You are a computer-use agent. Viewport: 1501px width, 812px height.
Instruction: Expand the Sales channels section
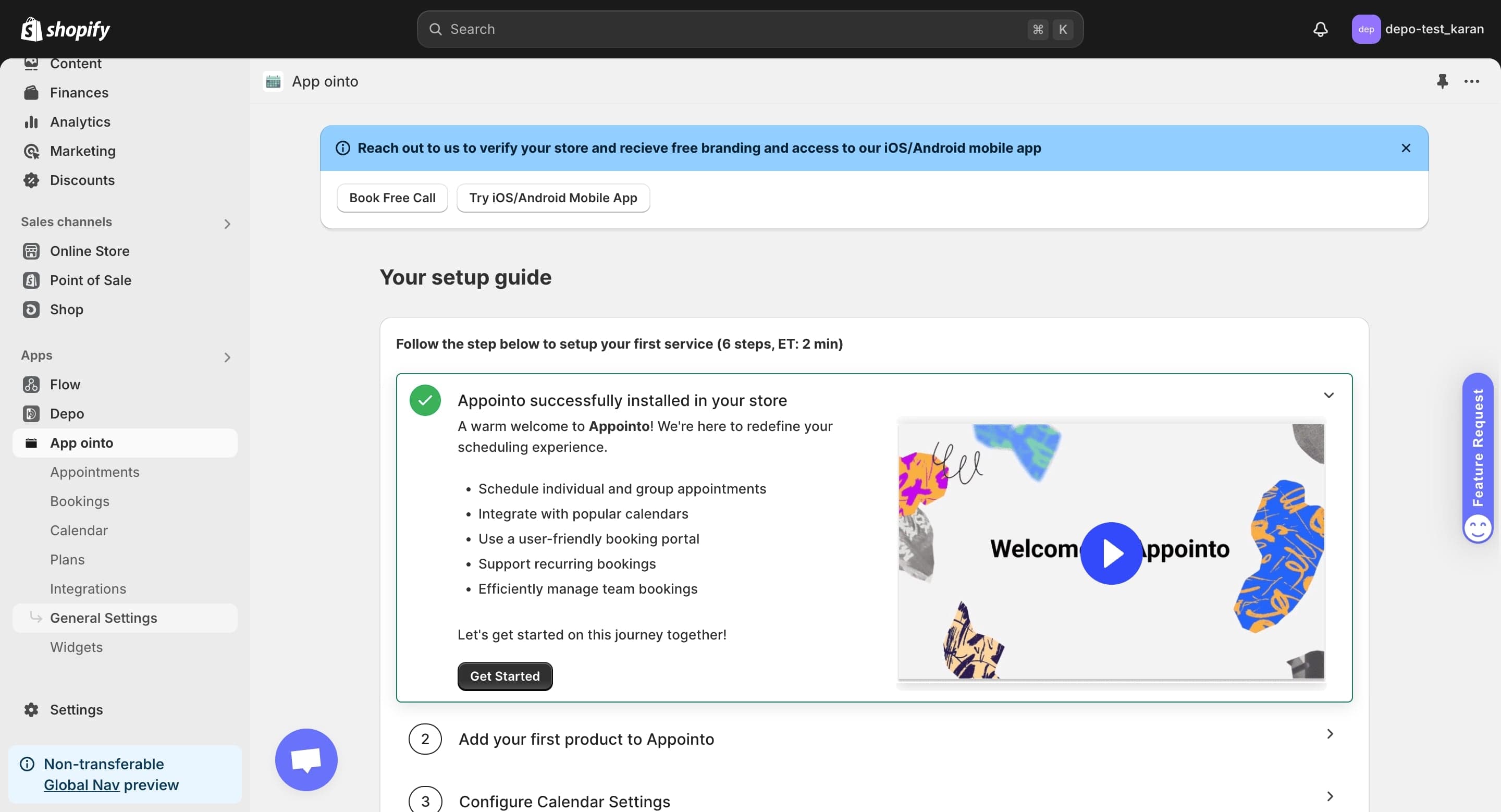[227, 224]
